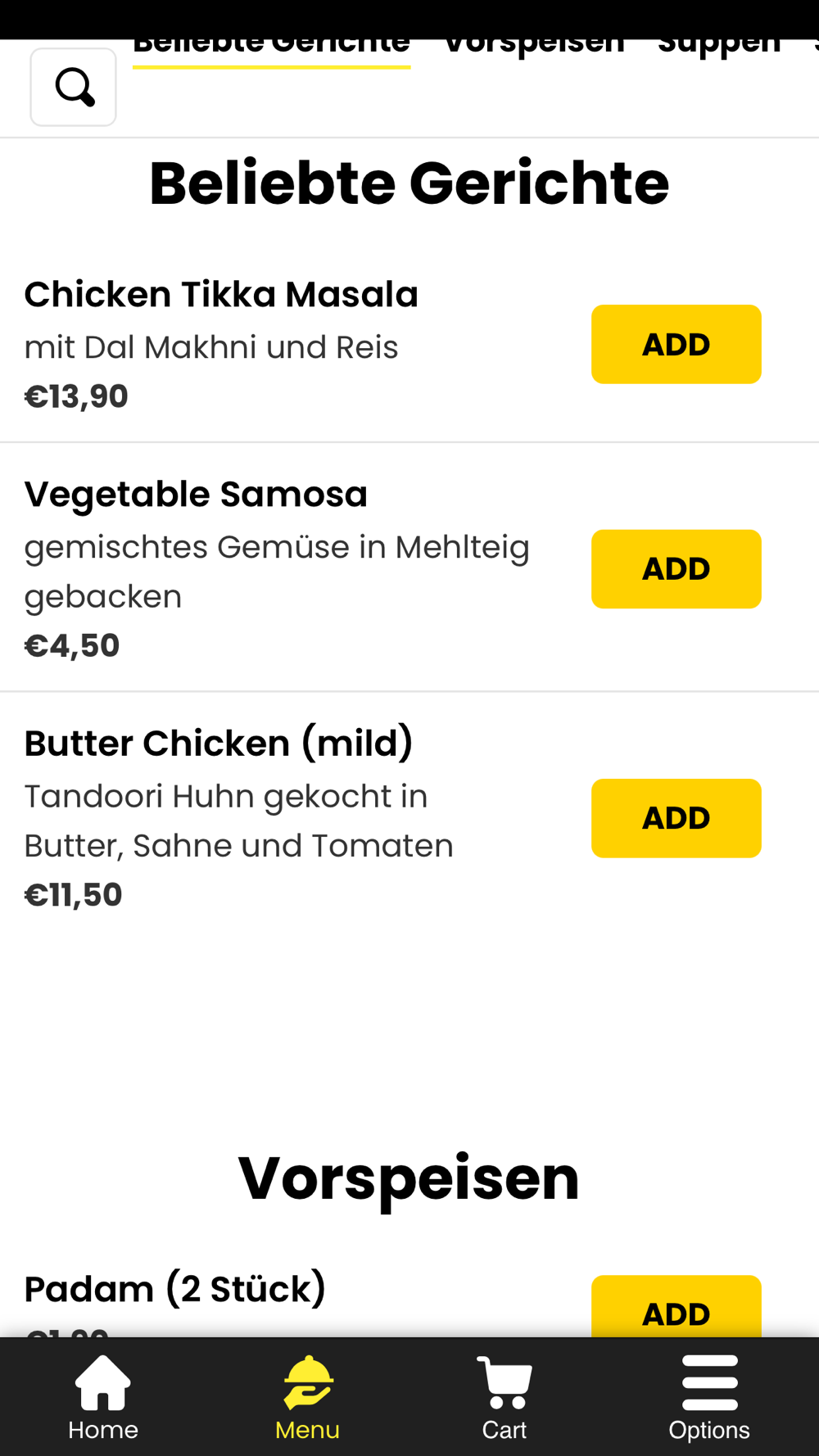
Task: Open the search magnifier button
Action: pos(74,87)
